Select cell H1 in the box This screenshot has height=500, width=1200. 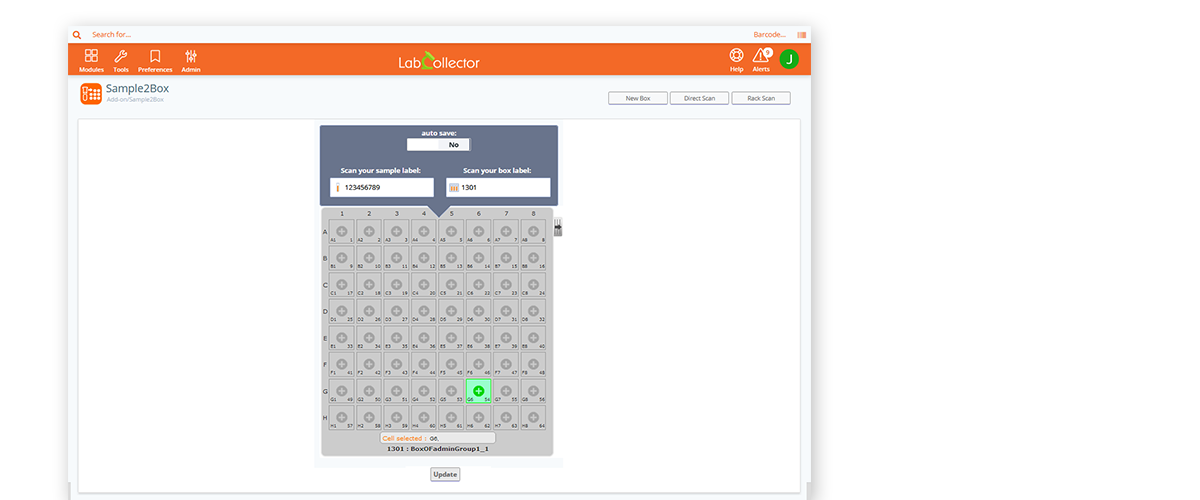[342, 418]
